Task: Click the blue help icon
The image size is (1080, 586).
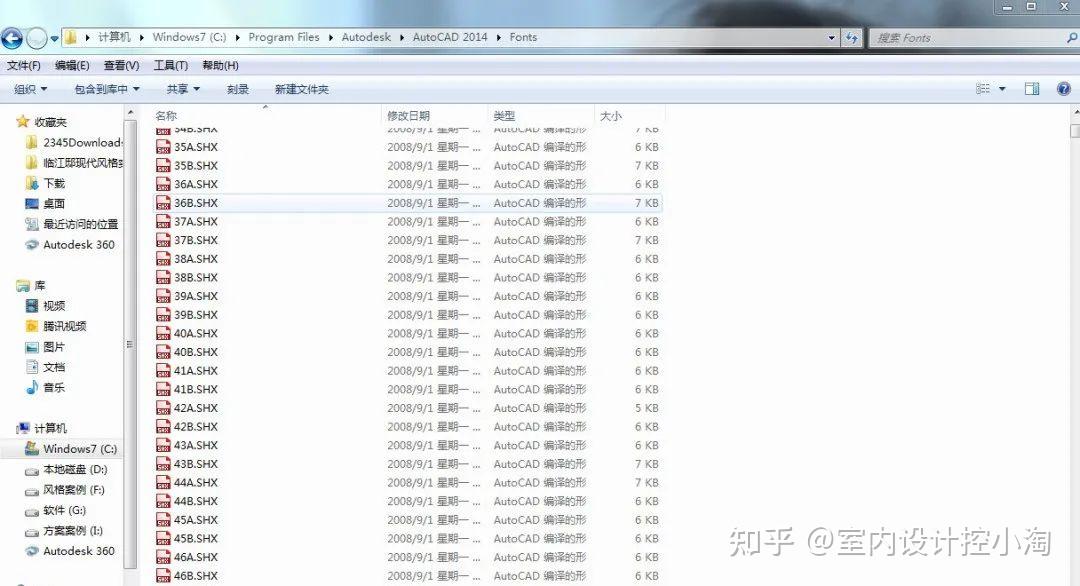Action: (1063, 89)
